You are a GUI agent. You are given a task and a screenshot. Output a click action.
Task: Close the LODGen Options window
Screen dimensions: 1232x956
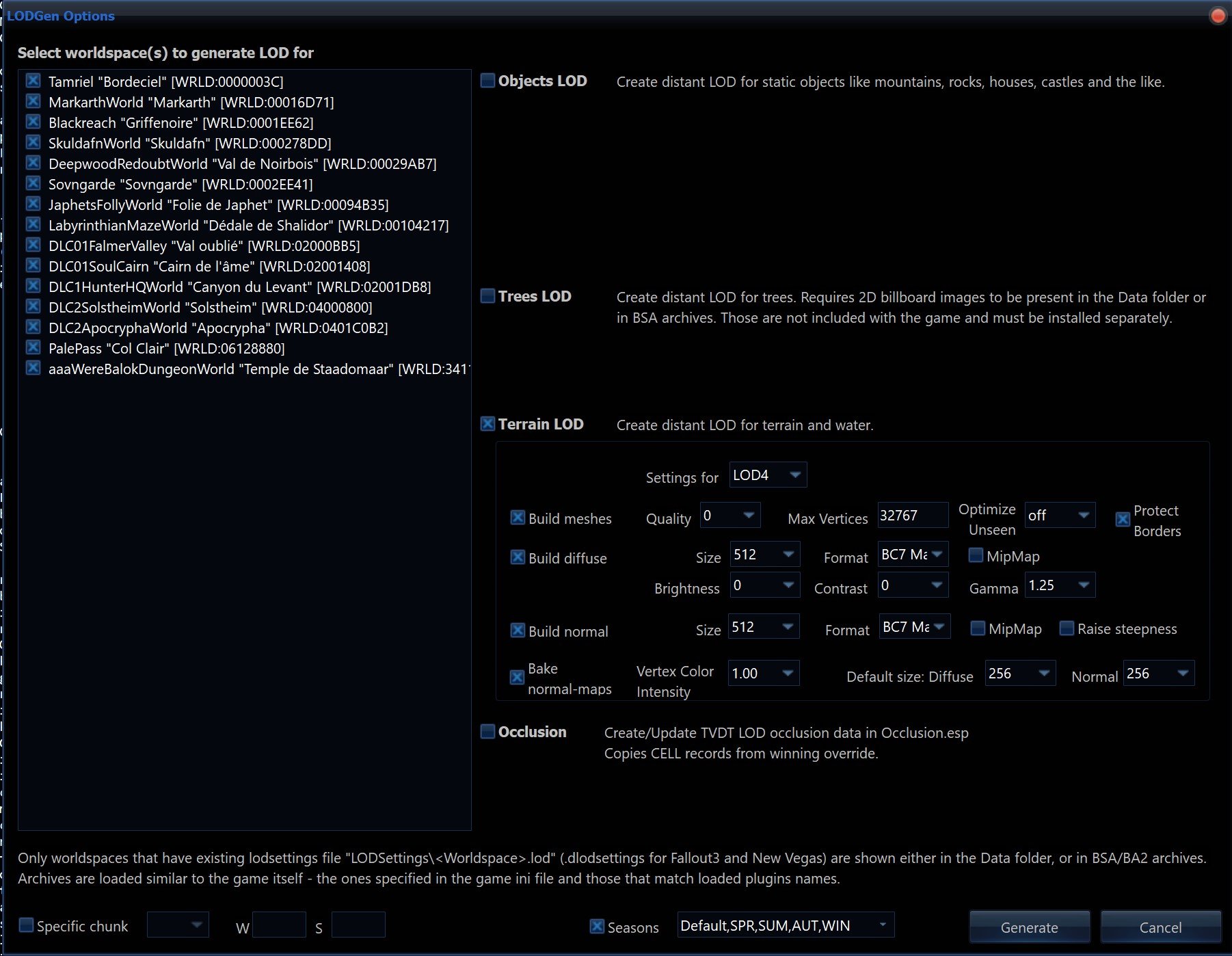[1218, 15]
